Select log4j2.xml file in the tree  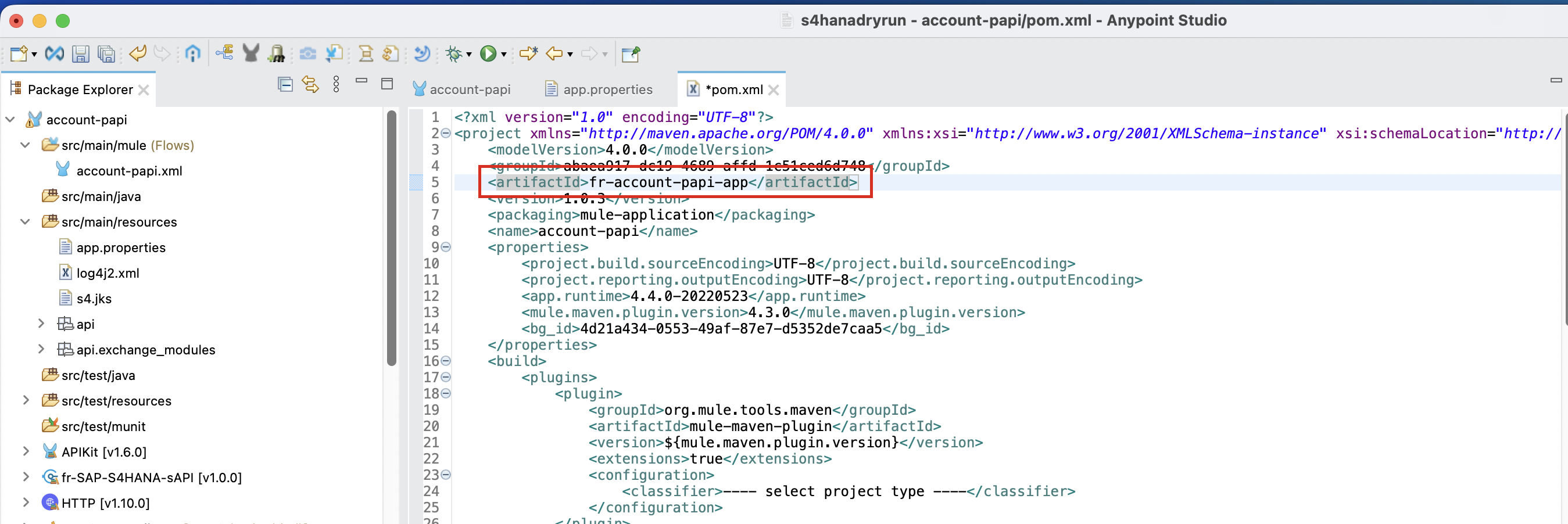click(108, 273)
